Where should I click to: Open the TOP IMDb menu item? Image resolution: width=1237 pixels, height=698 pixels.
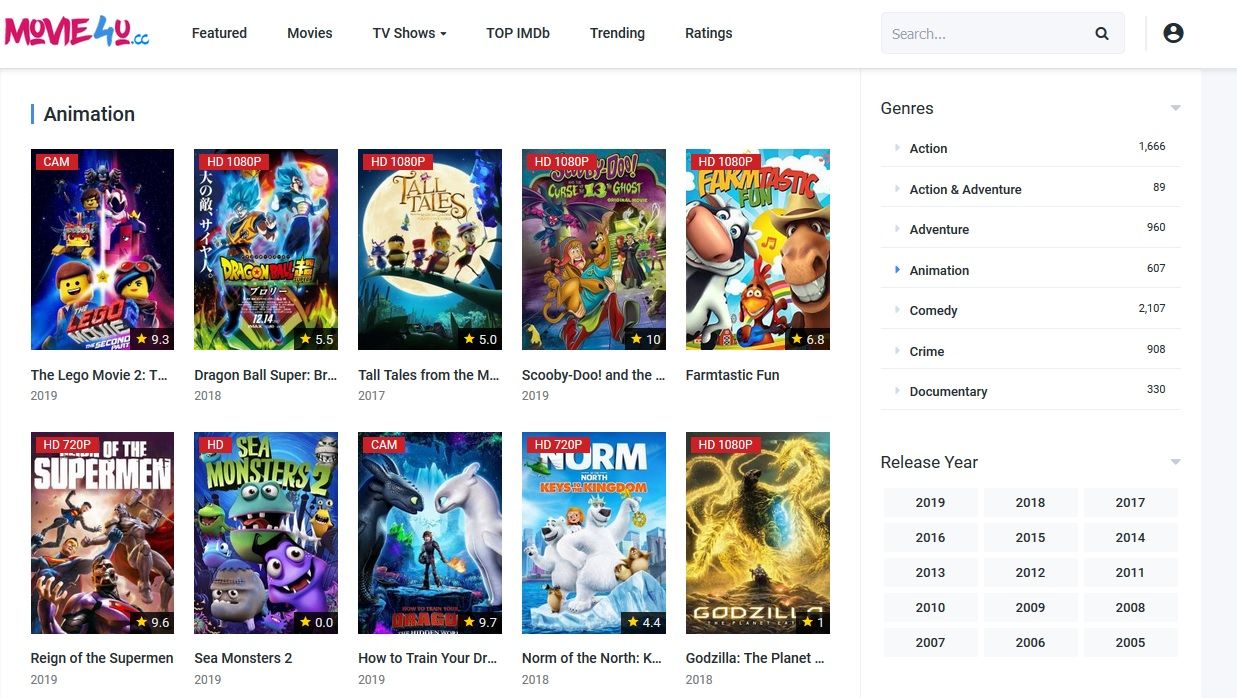518,33
